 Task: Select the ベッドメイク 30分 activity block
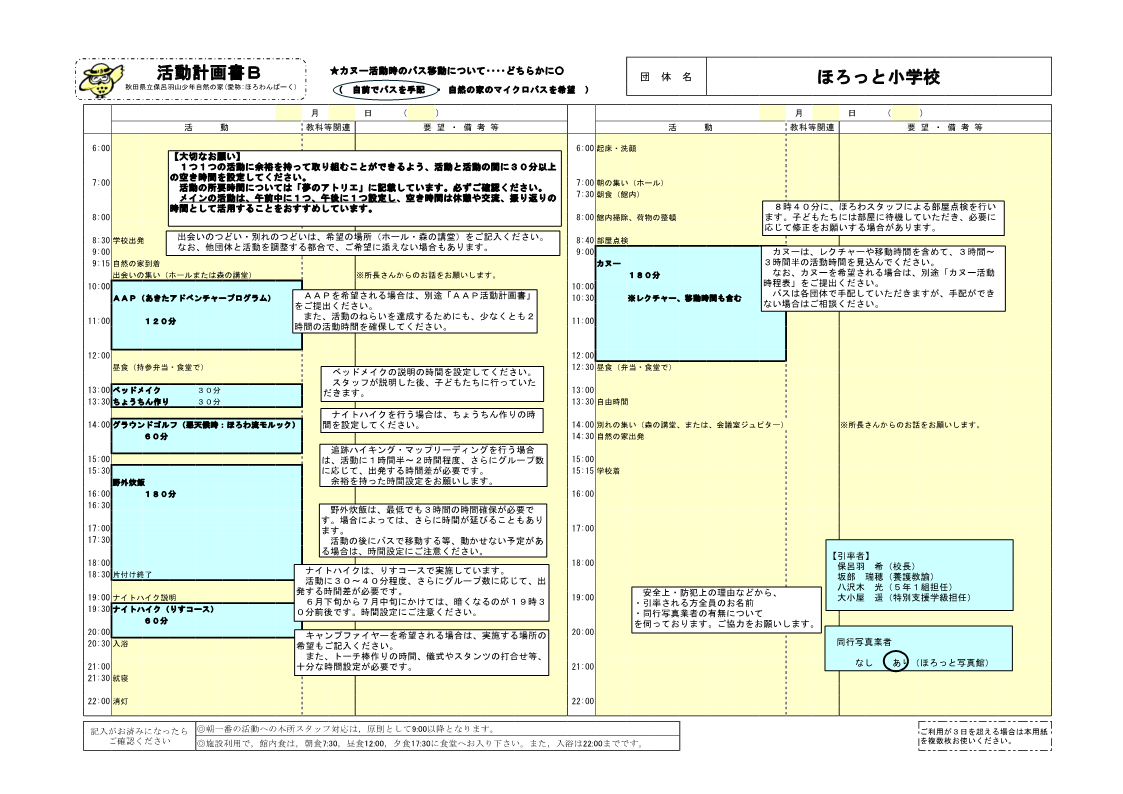207,389
